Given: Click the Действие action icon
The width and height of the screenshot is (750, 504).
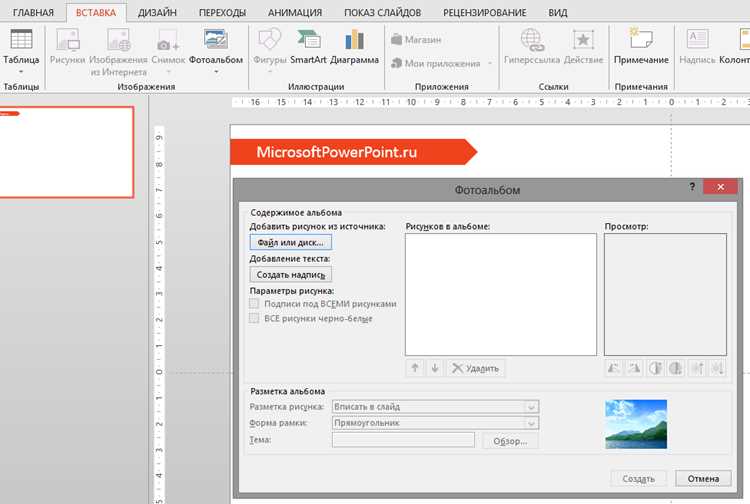Looking at the screenshot, I should click(x=583, y=46).
